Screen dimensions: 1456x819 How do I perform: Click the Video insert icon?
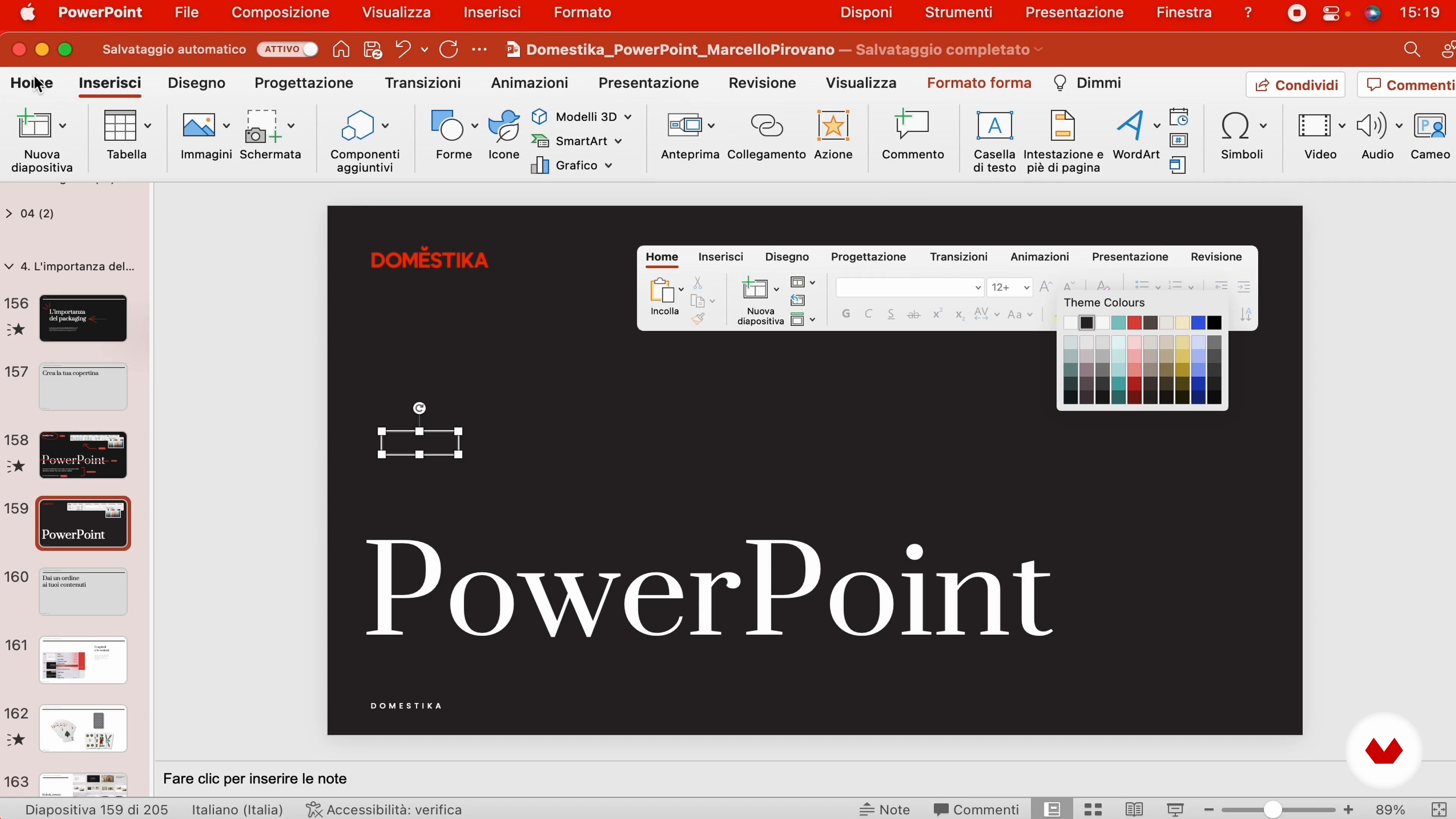(x=1313, y=126)
